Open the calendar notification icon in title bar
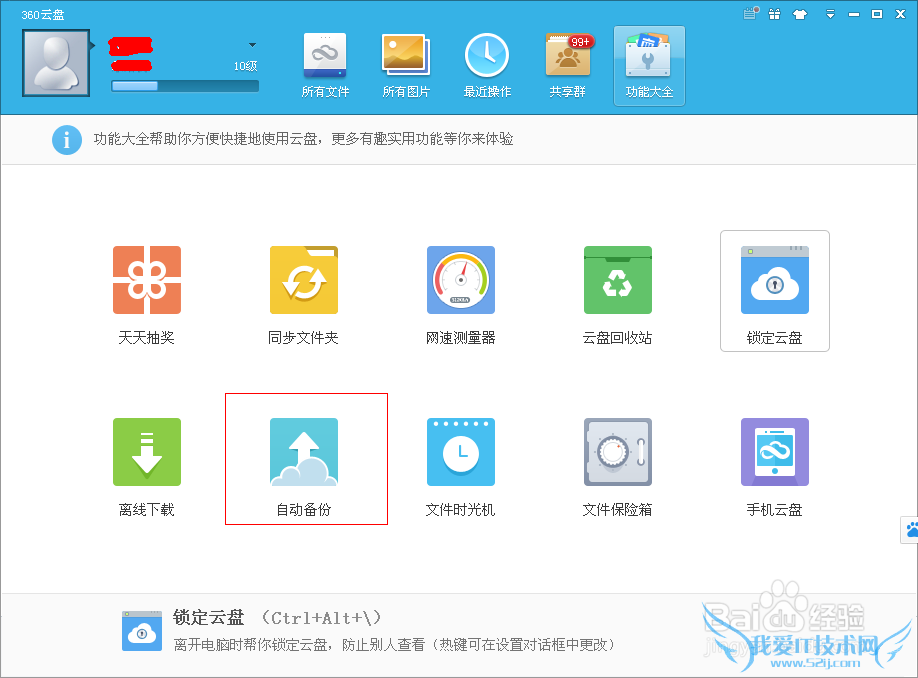 point(751,13)
